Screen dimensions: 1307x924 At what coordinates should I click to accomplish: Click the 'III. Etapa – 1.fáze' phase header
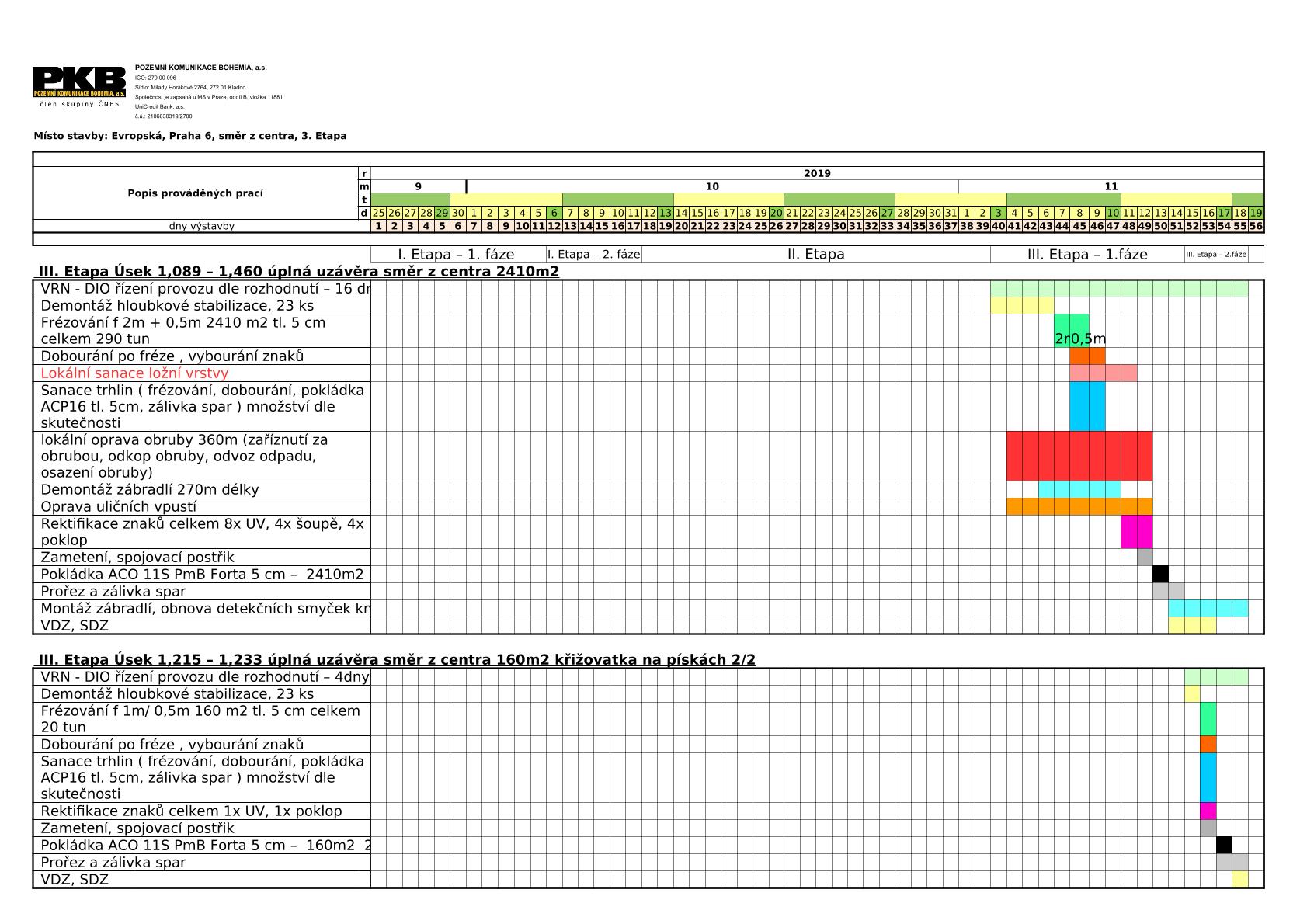point(1086,255)
